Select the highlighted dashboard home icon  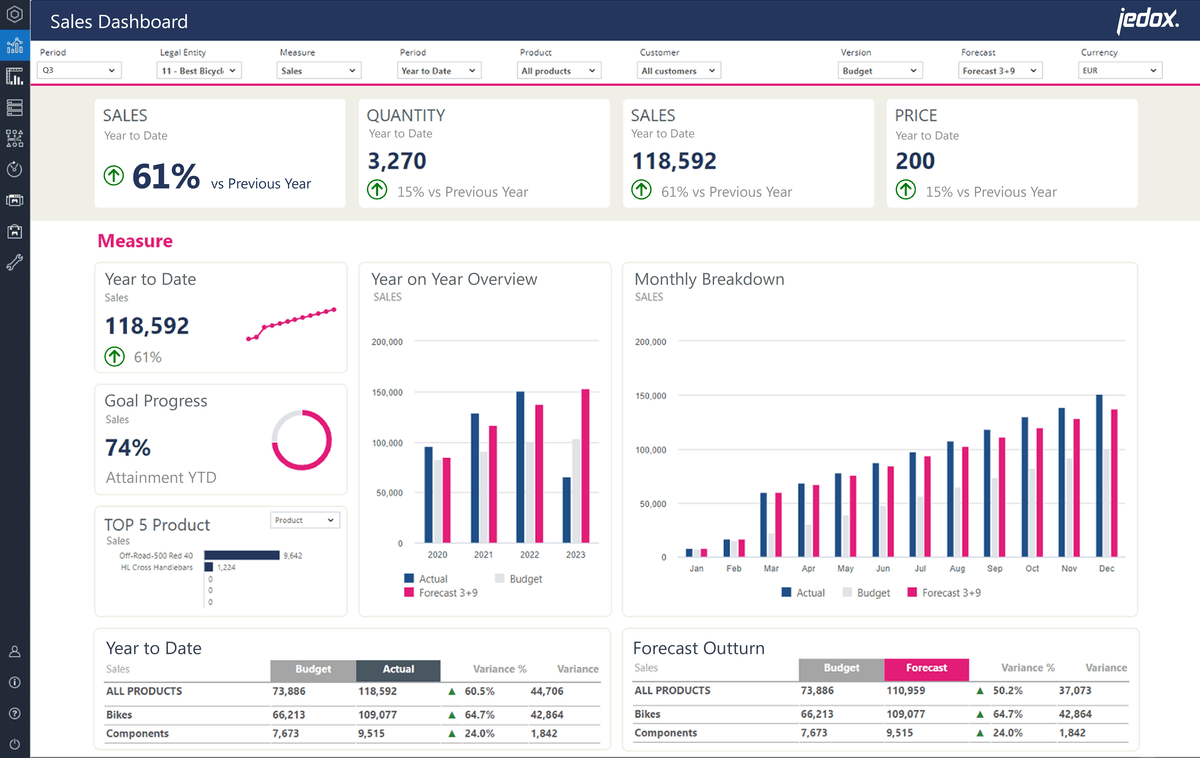pyautogui.click(x=14, y=45)
